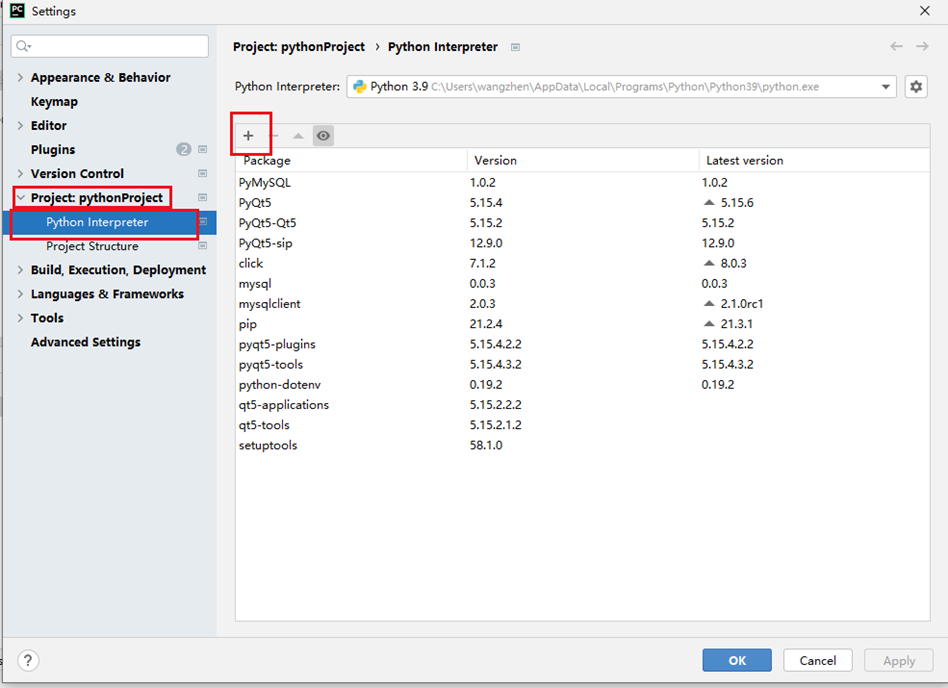Select the python-dotenv package row
The image size is (948, 688).
point(582,385)
